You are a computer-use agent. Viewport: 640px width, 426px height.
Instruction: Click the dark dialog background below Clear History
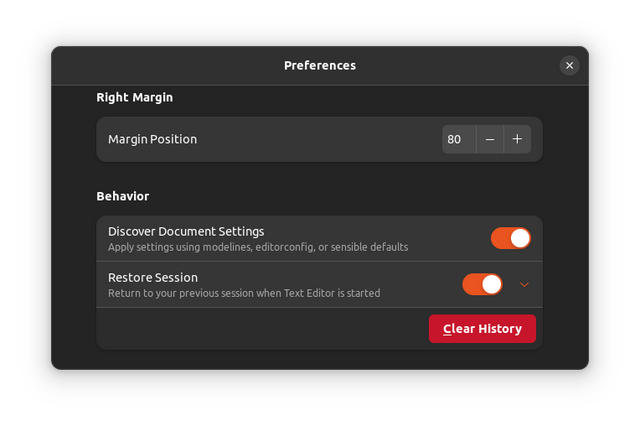click(x=320, y=360)
